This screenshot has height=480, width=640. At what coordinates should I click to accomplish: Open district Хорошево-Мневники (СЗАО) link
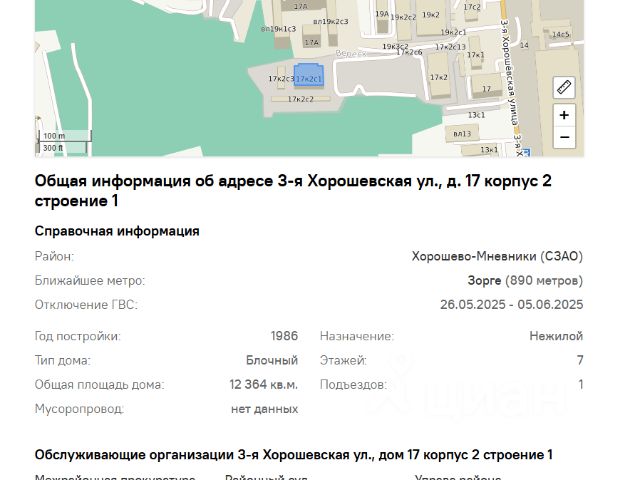coord(497,256)
